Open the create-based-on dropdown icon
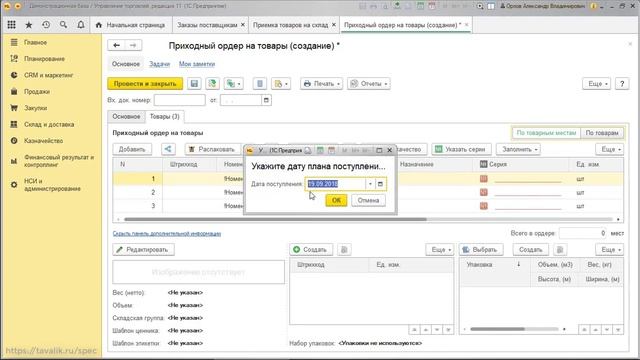 point(234,84)
